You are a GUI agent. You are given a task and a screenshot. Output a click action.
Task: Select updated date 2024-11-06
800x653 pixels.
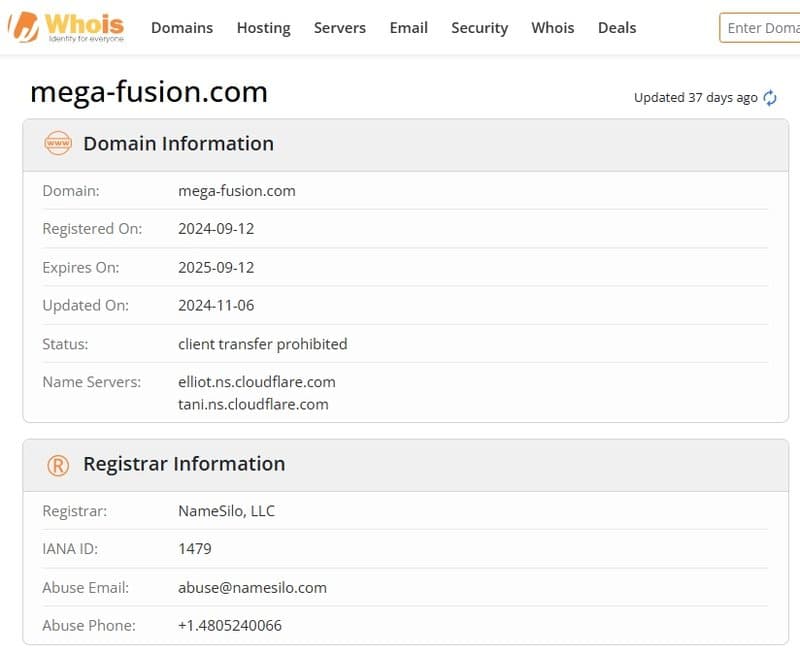coord(216,305)
